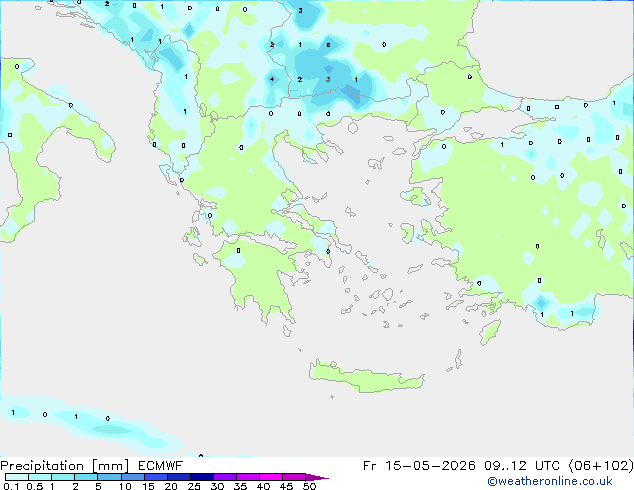This screenshot has width=634, height=490.
Task: Click the over-50 arrow tip of legend
Action: pyautogui.click(x=317, y=477)
